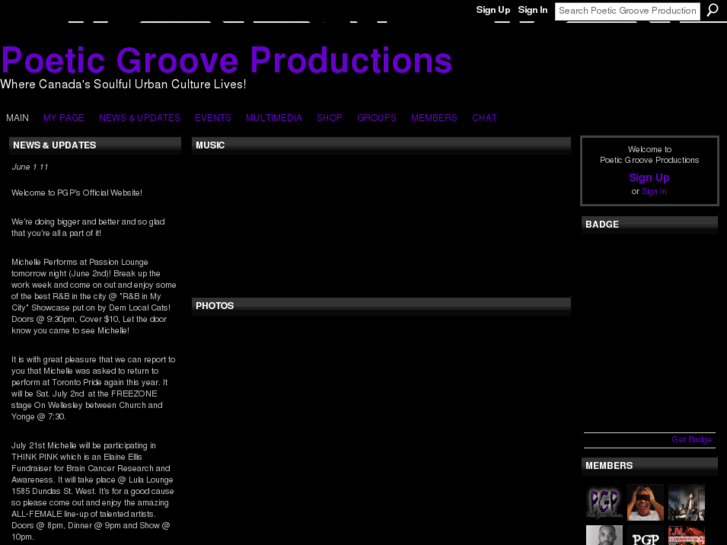727x545 pixels.
Task: Open the white PGP text member thumbnail
Action: pos(645,535)
